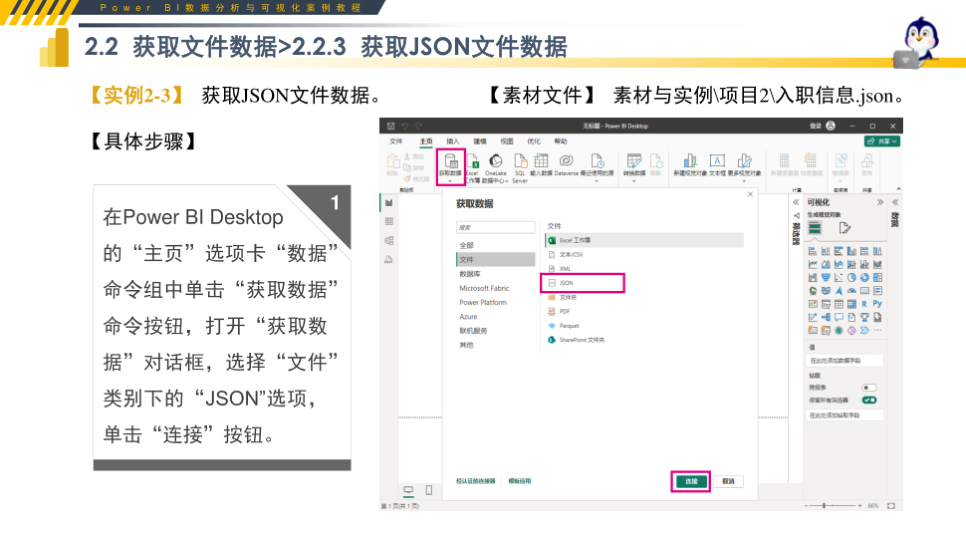The width and height of the screenshot is (966, 544).
Task: Switch to mobile layout icon at bottom
Action: pyautogui.click(x=429, y=490)
